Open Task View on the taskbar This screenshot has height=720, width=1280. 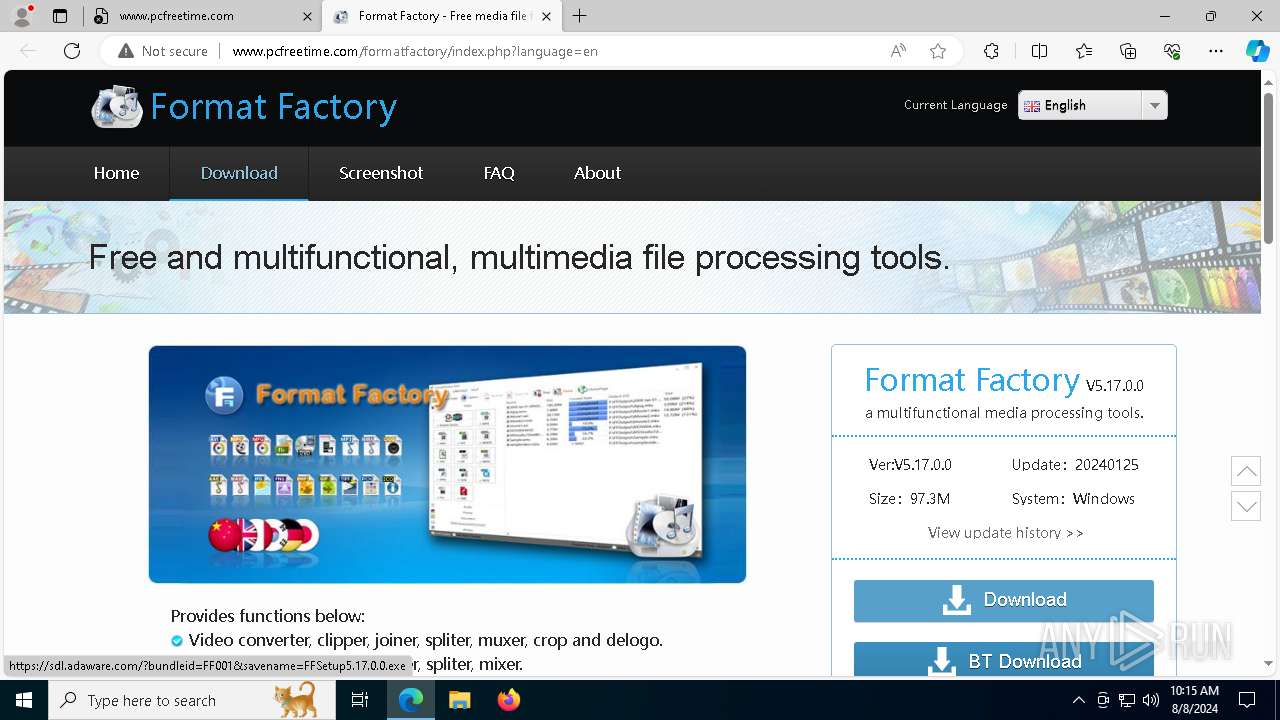pyautogui.click(x=360, y=700)
